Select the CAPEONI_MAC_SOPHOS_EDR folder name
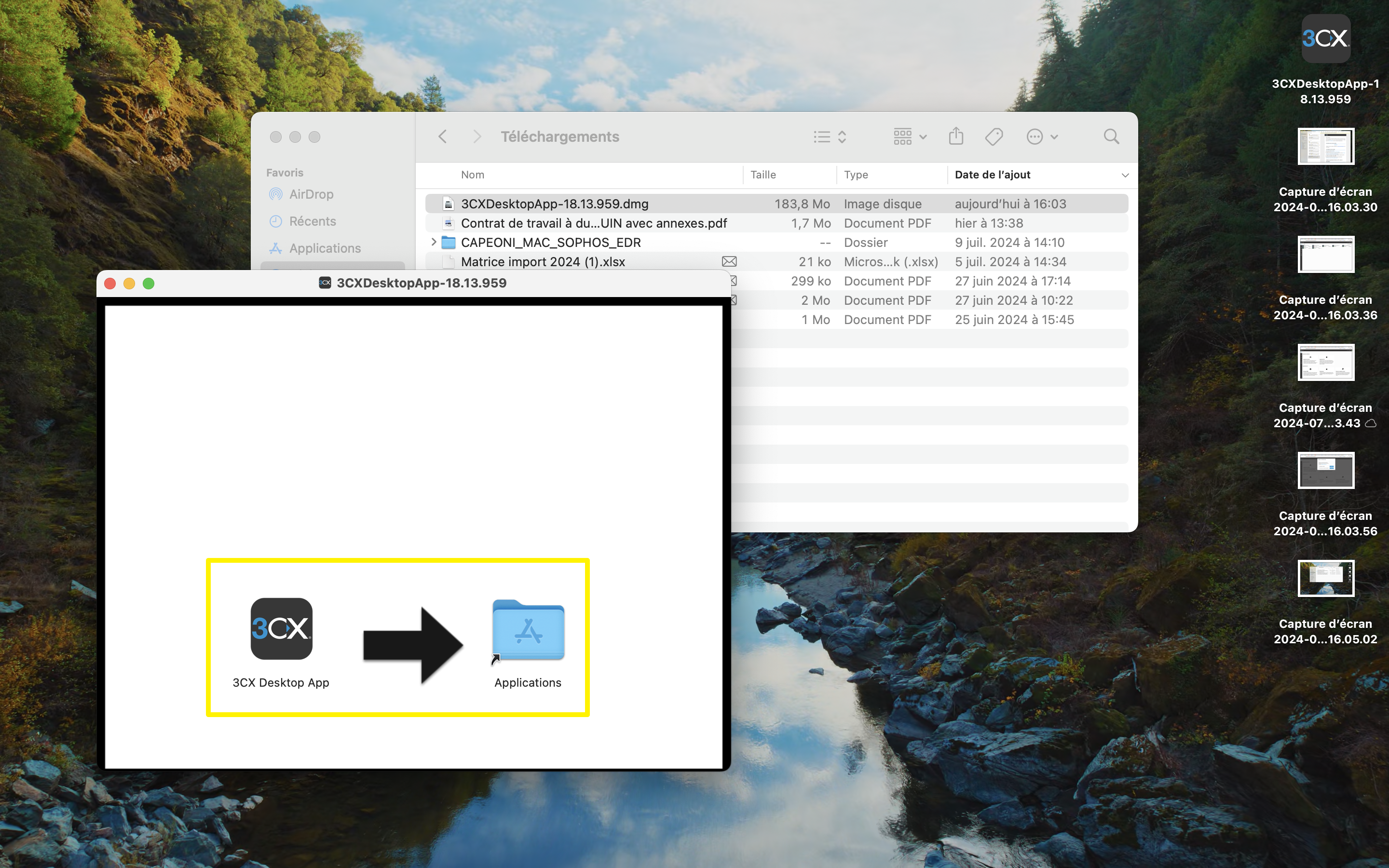 (551, 242)
